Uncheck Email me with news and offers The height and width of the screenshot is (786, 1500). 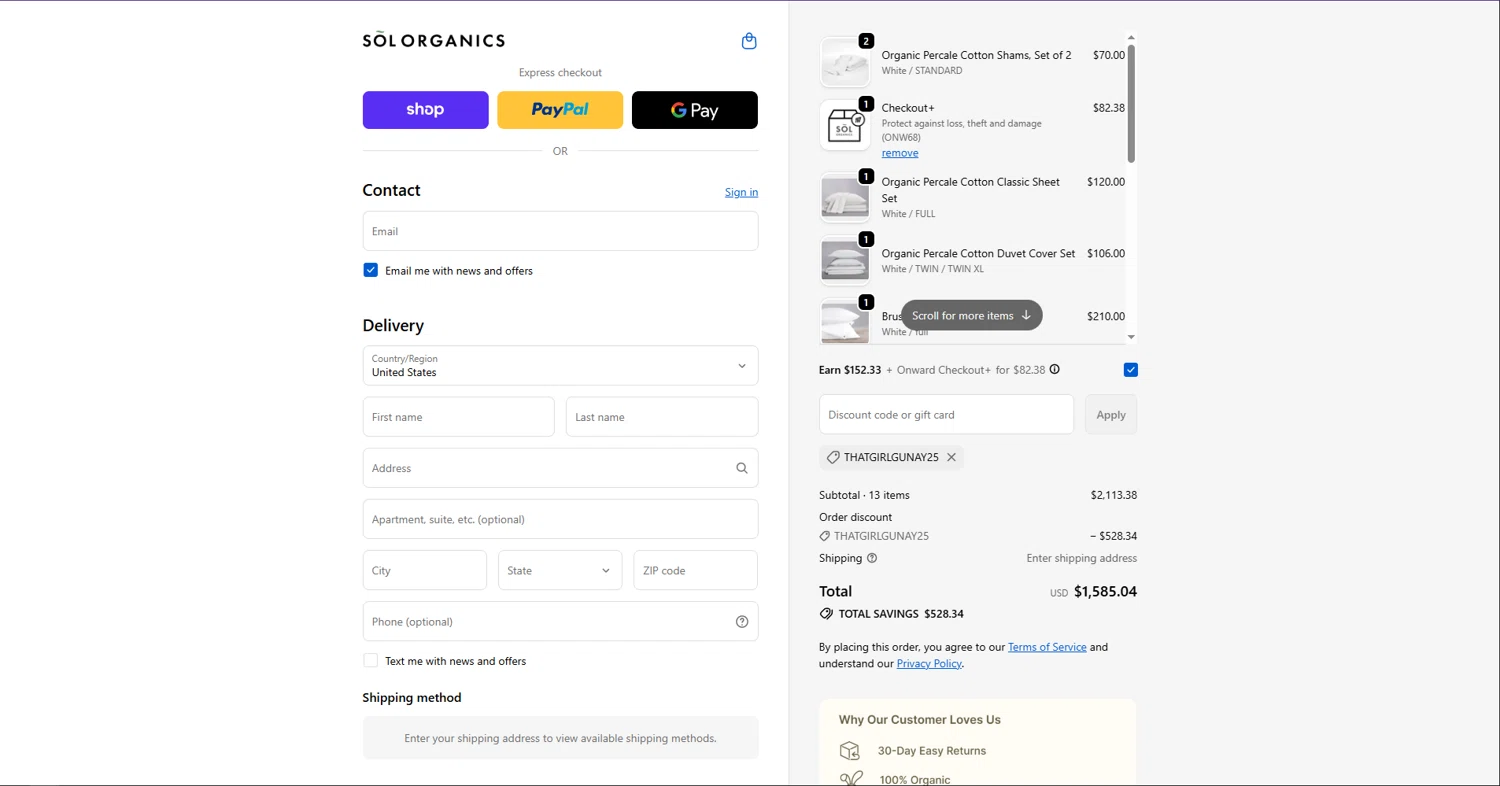point(371,270)
